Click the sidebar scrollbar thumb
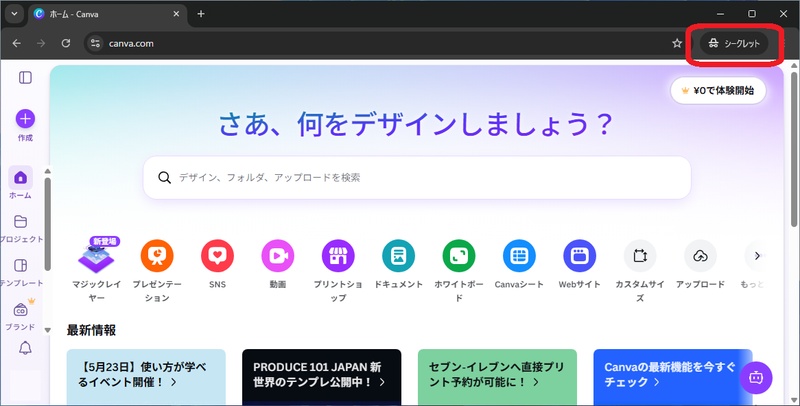The image size is (800, 406). click(47, 224)
